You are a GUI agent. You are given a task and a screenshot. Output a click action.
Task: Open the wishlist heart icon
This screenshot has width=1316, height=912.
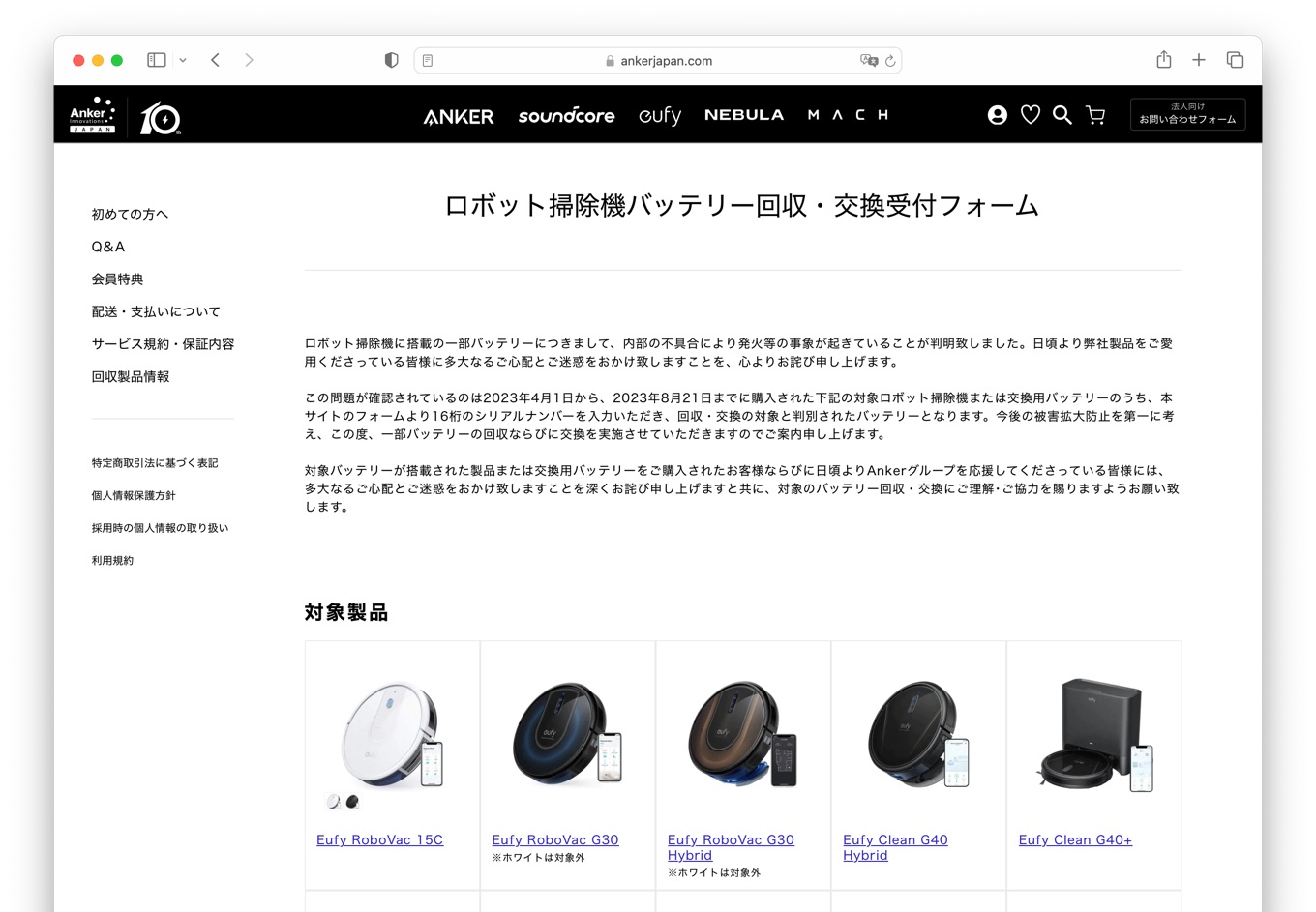[1030, 114]
